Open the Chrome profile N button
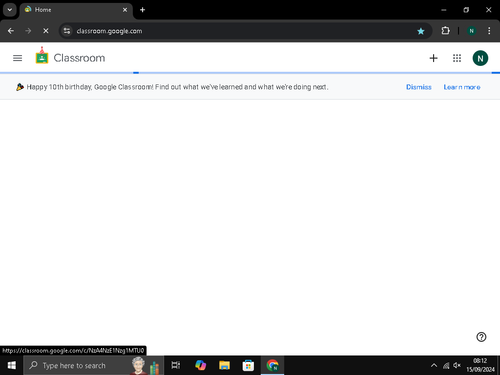 click(x=471, y=31)
